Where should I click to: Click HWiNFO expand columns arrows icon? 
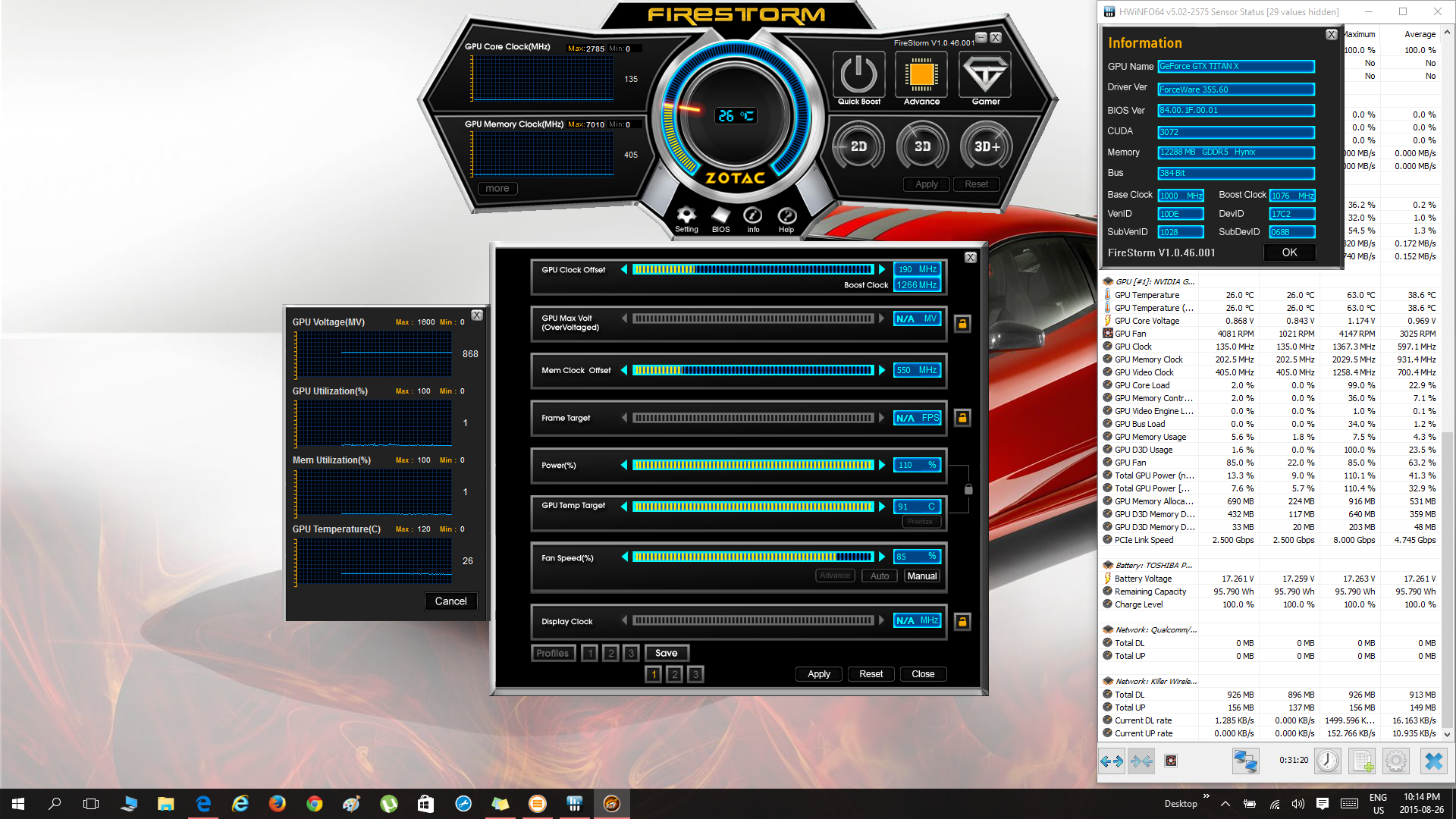(x=1112, y=761)
